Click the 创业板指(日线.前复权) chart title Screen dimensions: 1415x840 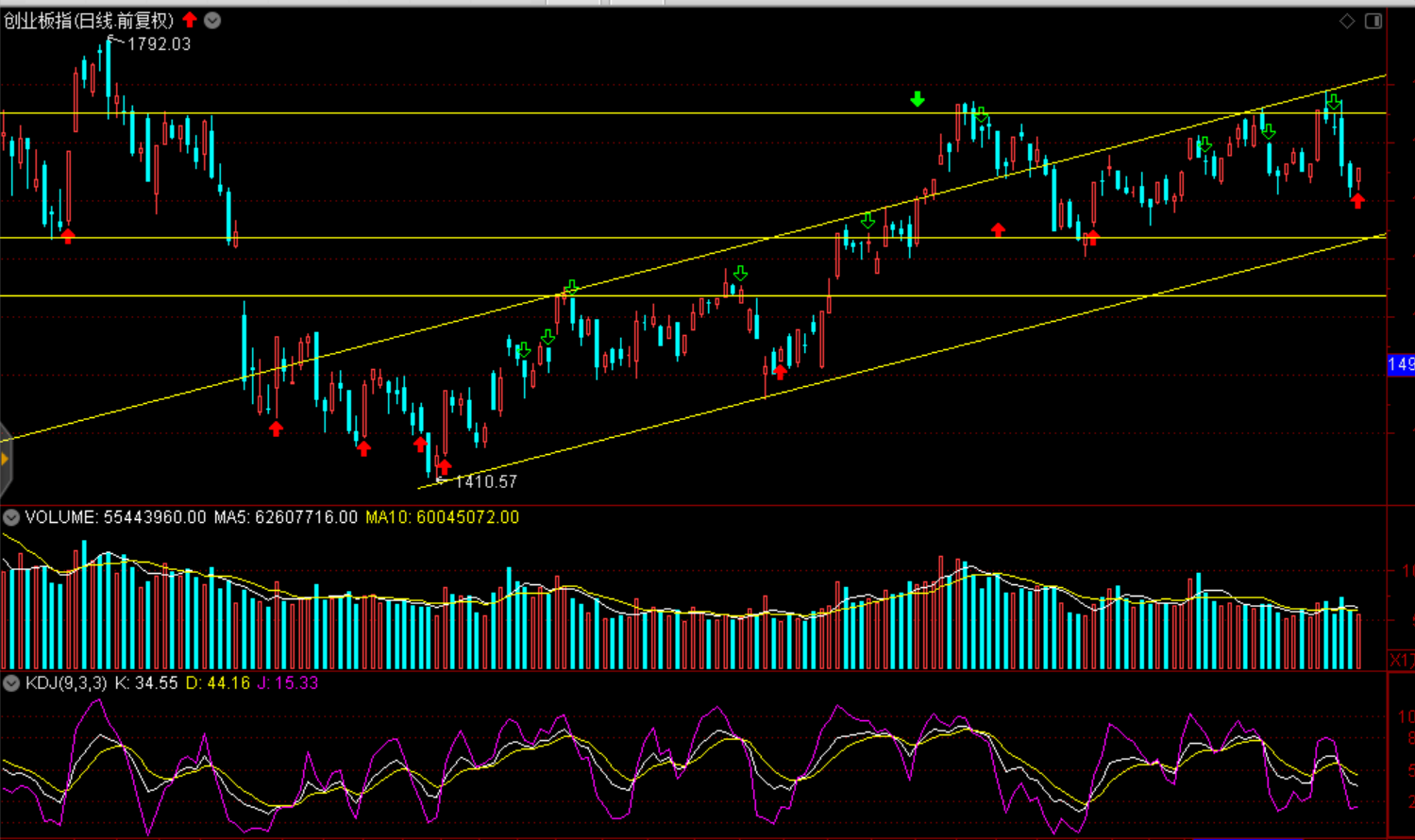click(90, 20)
